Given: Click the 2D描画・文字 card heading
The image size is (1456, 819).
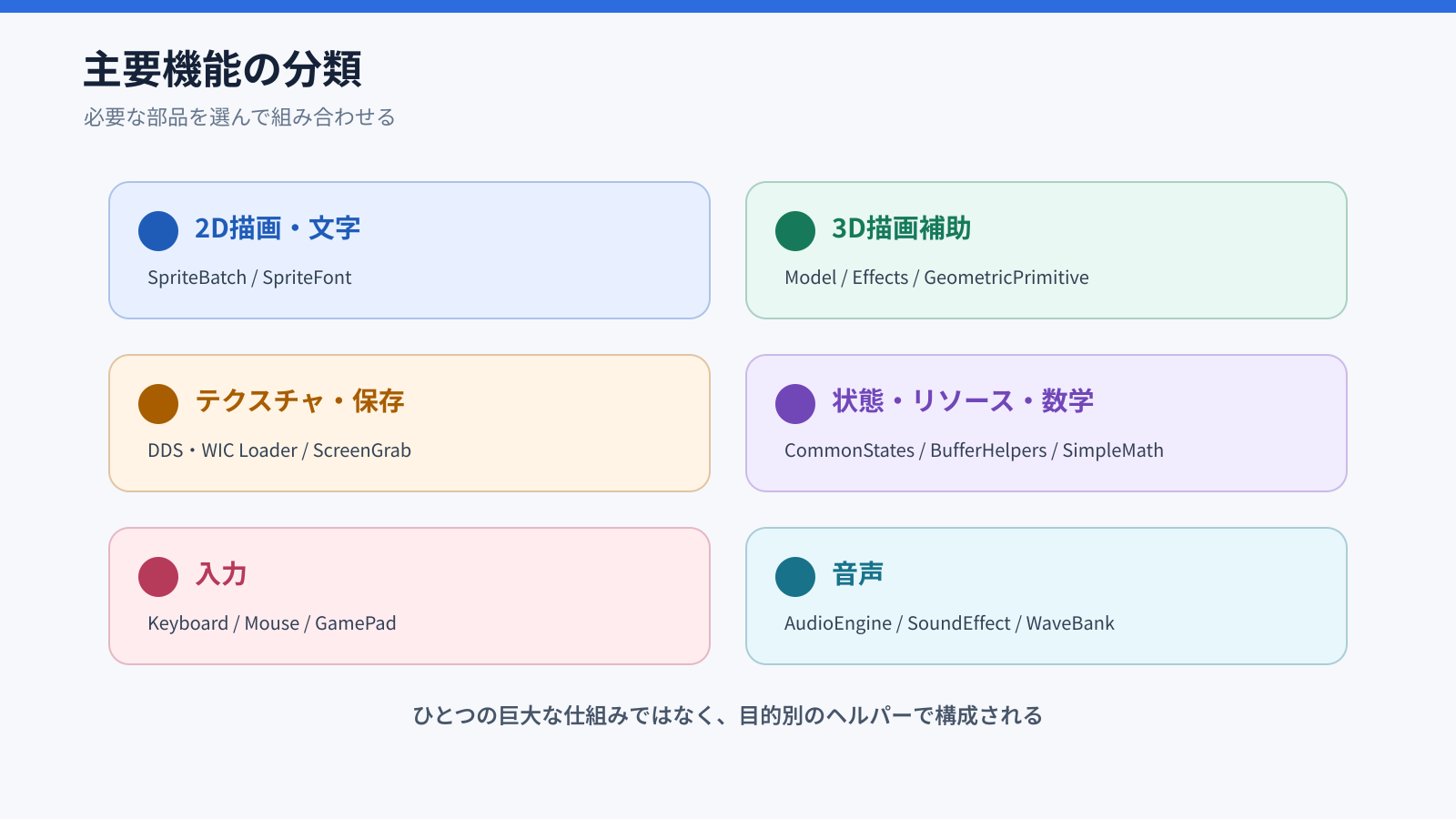Looking at the screenshot, I should (278, 228).
